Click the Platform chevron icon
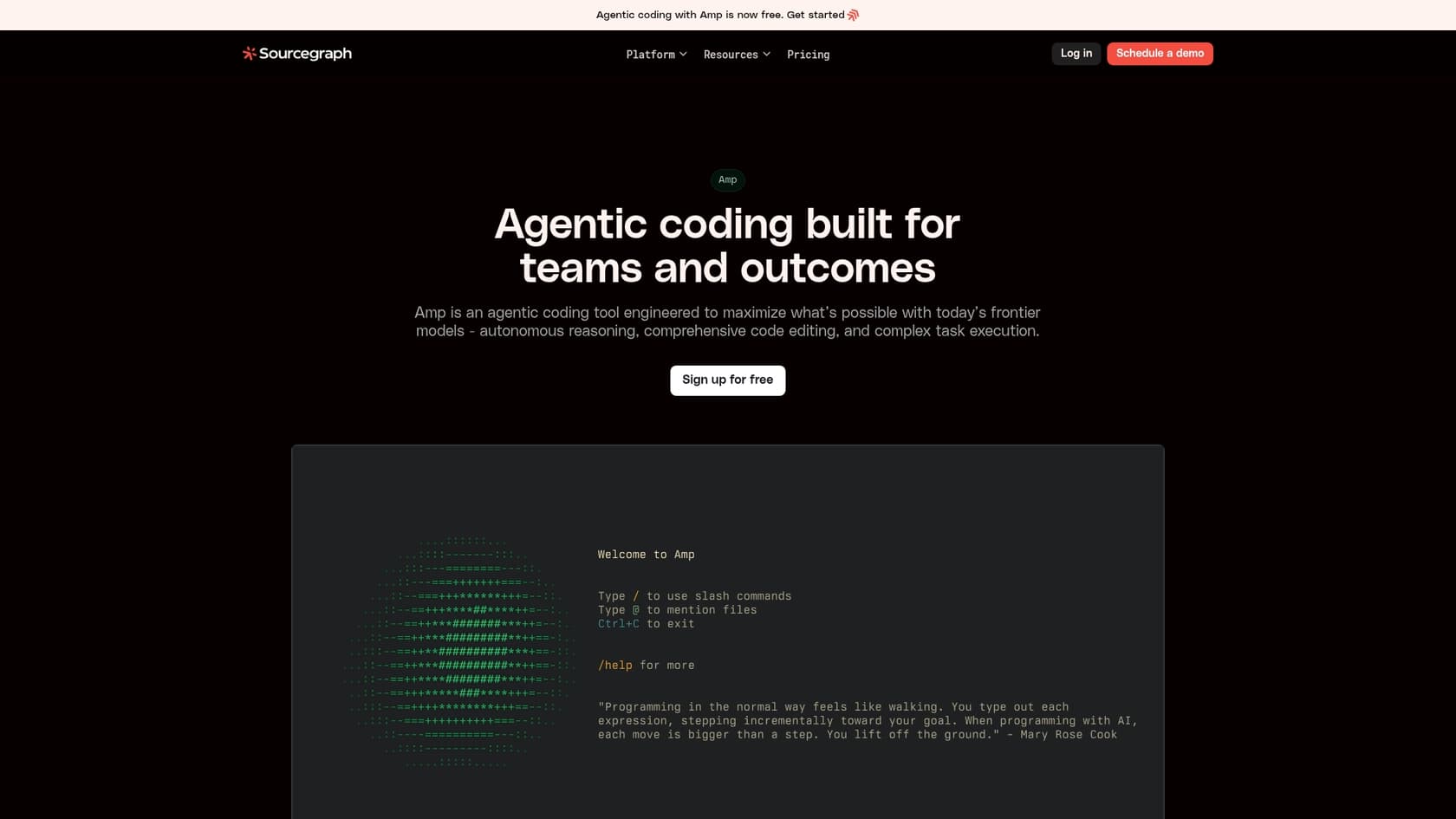The image size is (1456, 819). click(684, 54)
